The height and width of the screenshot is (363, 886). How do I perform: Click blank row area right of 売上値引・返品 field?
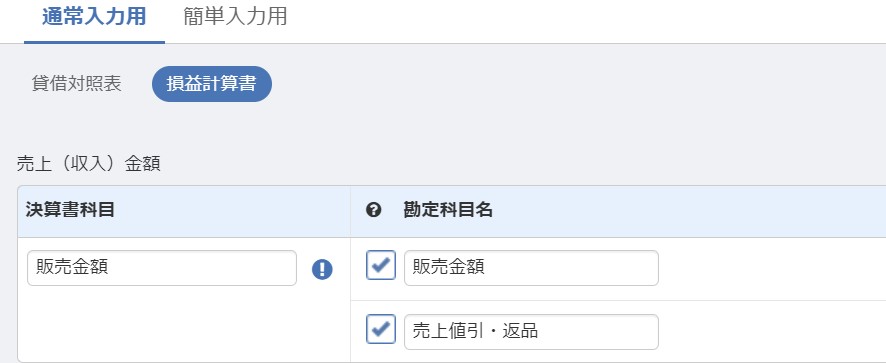point(772,332)
